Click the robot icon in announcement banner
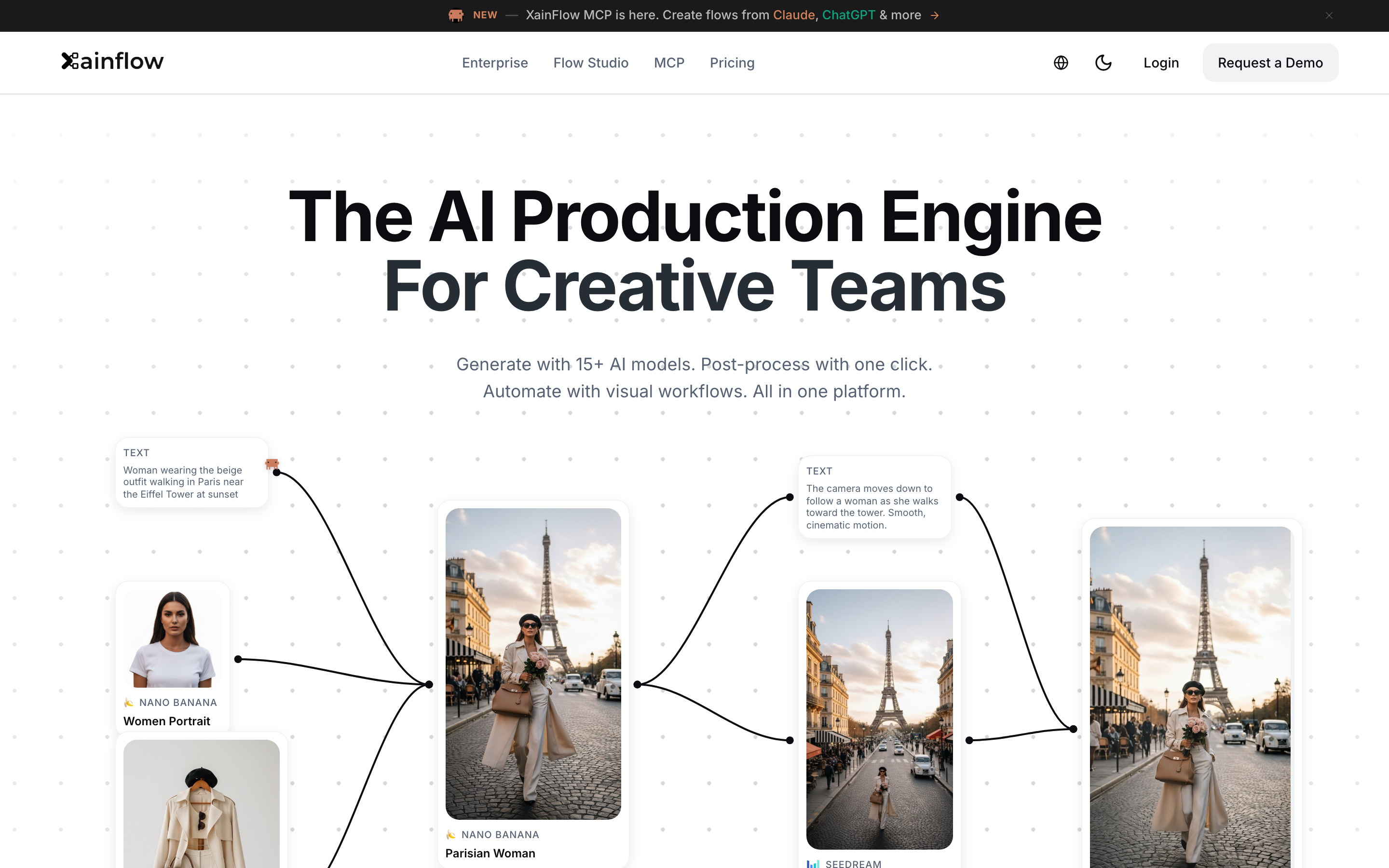The image size is (1389, 868). click(456, 15)
